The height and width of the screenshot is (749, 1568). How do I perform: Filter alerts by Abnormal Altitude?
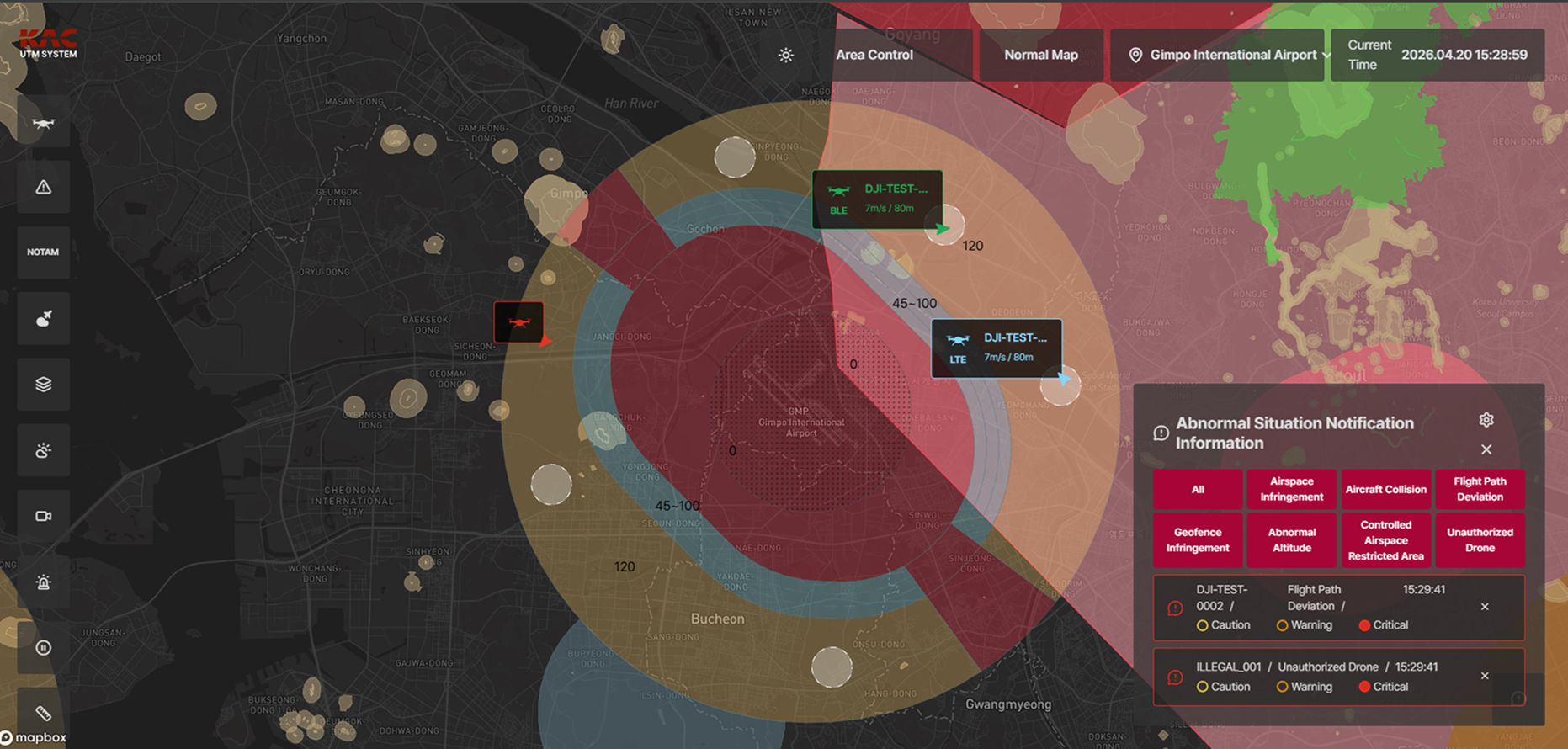(1292, 540)
